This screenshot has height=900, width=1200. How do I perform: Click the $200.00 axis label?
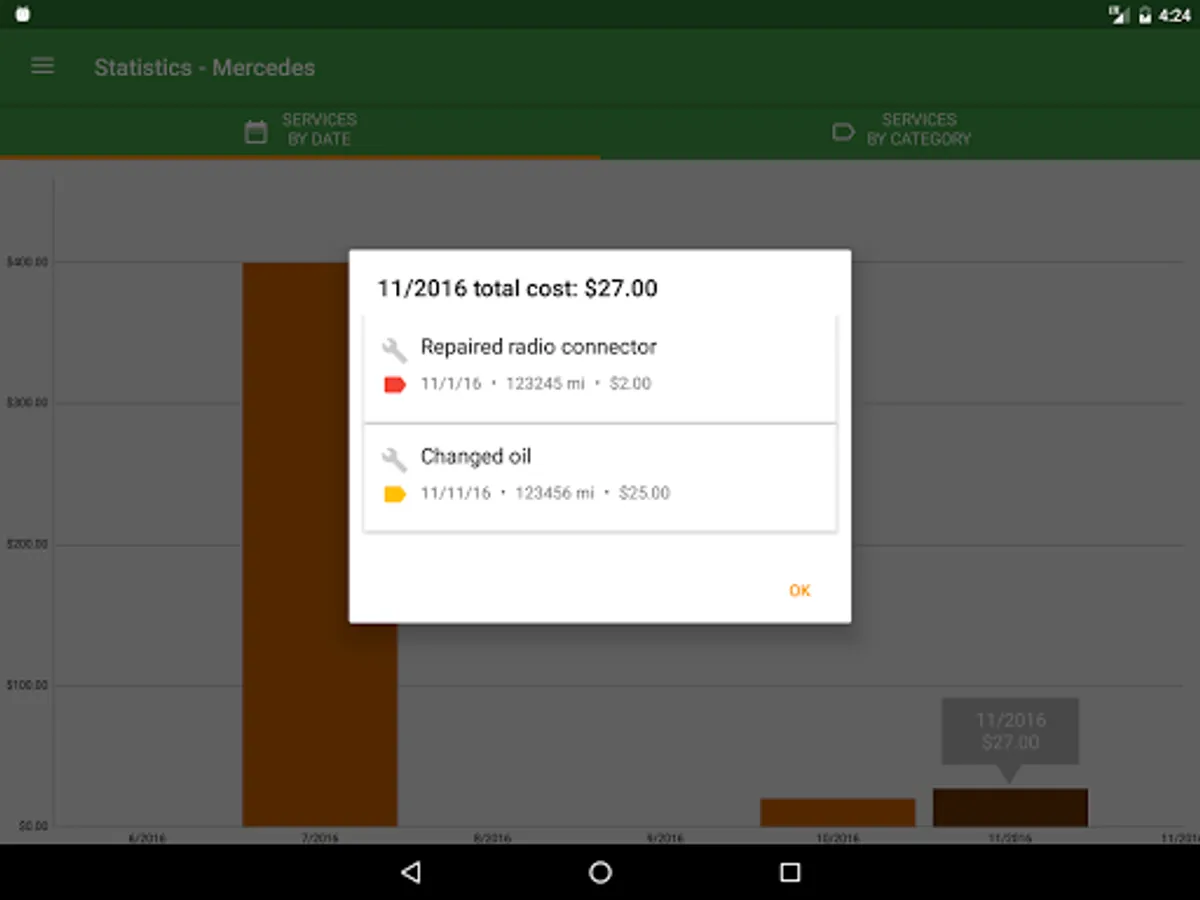tap(27, 544)
